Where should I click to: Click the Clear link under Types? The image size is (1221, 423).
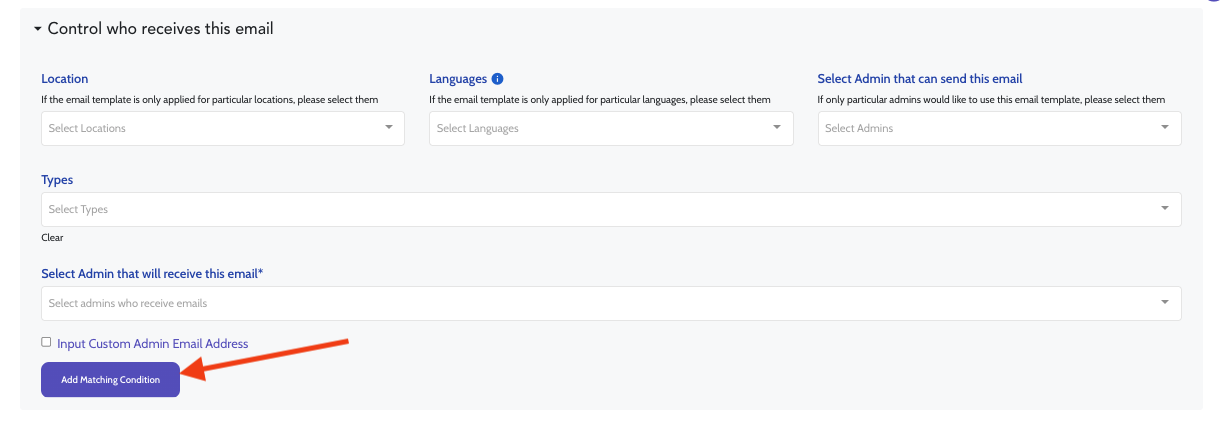tap(52, 238)
